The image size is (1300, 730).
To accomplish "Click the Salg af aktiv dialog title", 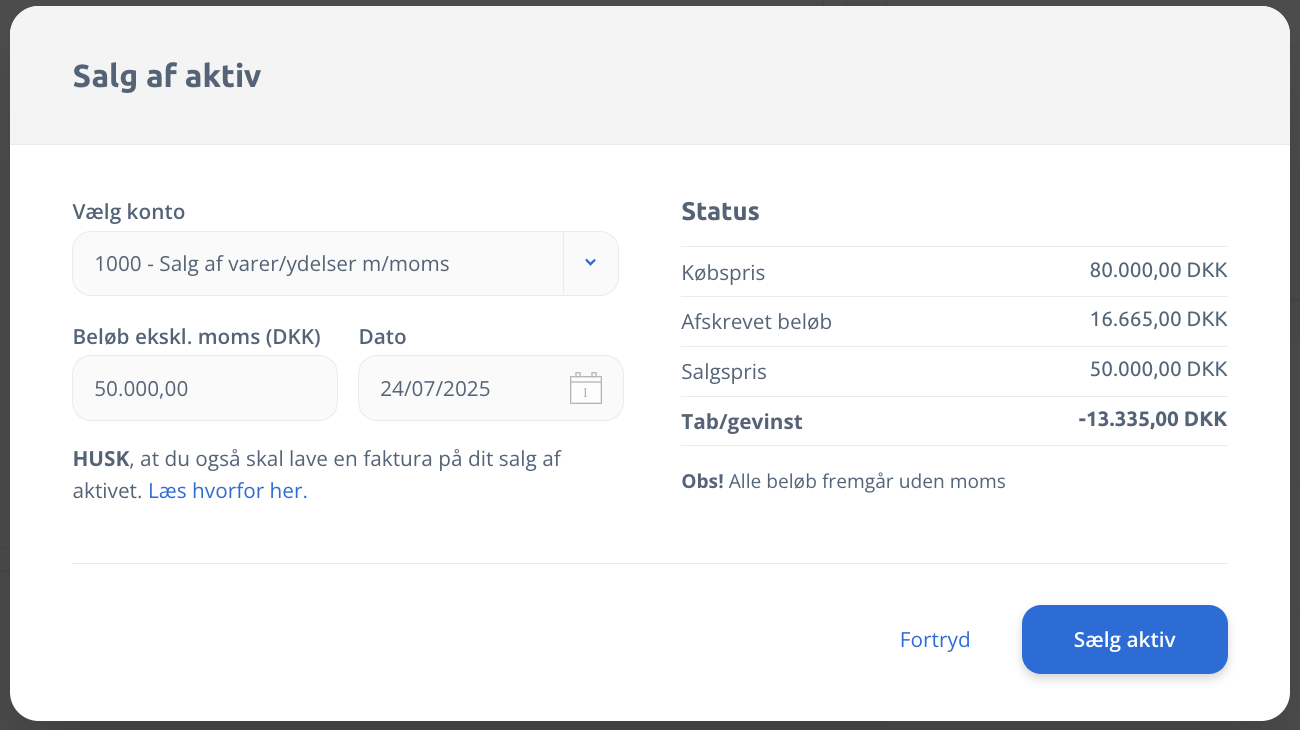I will pyautogui.click(x=167, y=76).
